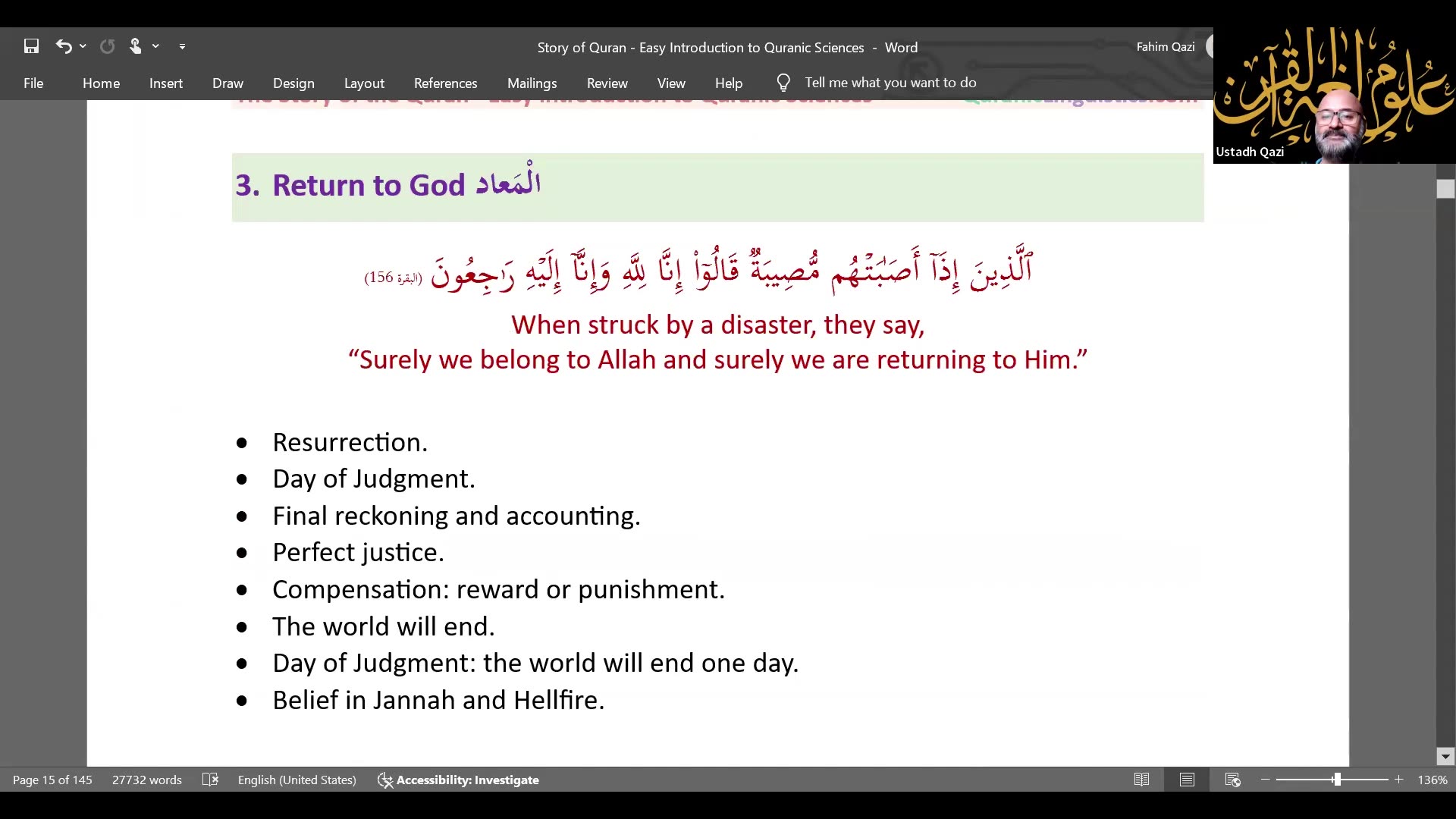Switch to Touch/Mouse mode
The height and width of the screenshot is (819, 1456).
coord(137,46)
